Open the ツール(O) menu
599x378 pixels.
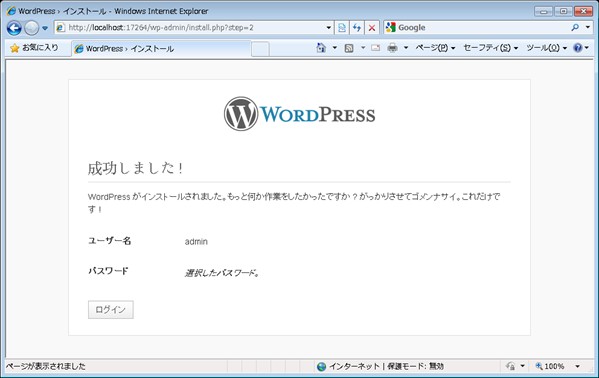[546, 48]
